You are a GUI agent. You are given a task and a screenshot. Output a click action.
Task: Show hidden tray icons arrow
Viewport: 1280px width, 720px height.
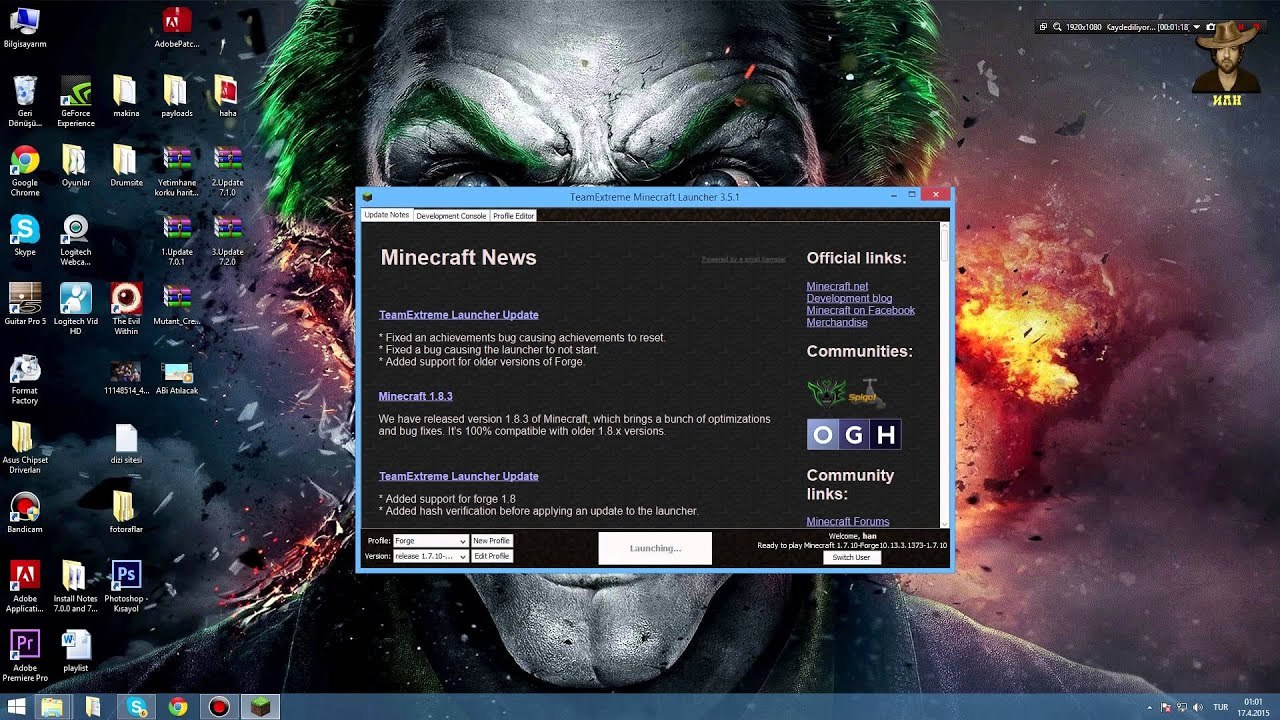pos(1151,707)
